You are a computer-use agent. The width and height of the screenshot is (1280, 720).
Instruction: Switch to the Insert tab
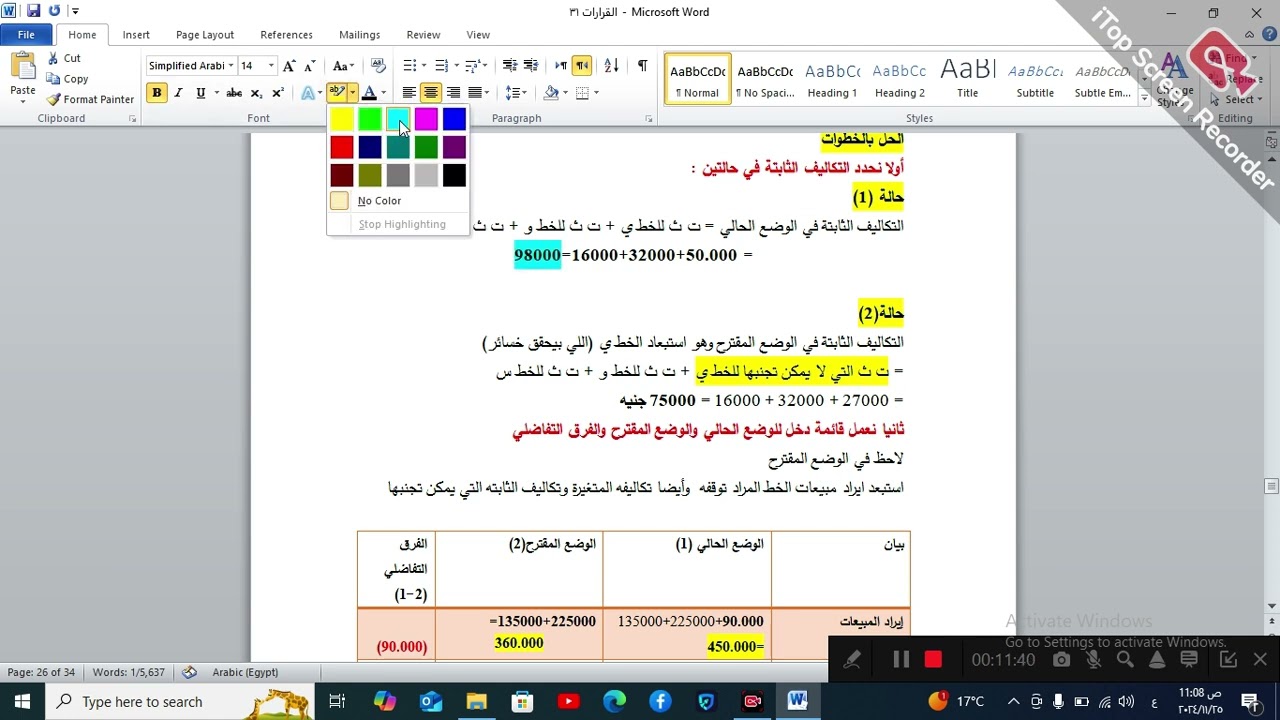click(x=136, y=35)
